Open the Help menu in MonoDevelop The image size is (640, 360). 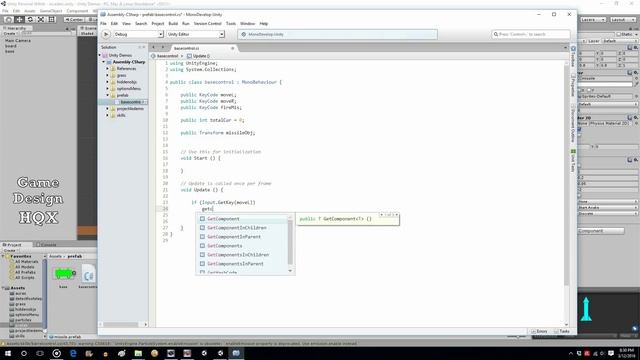point(264,24)
